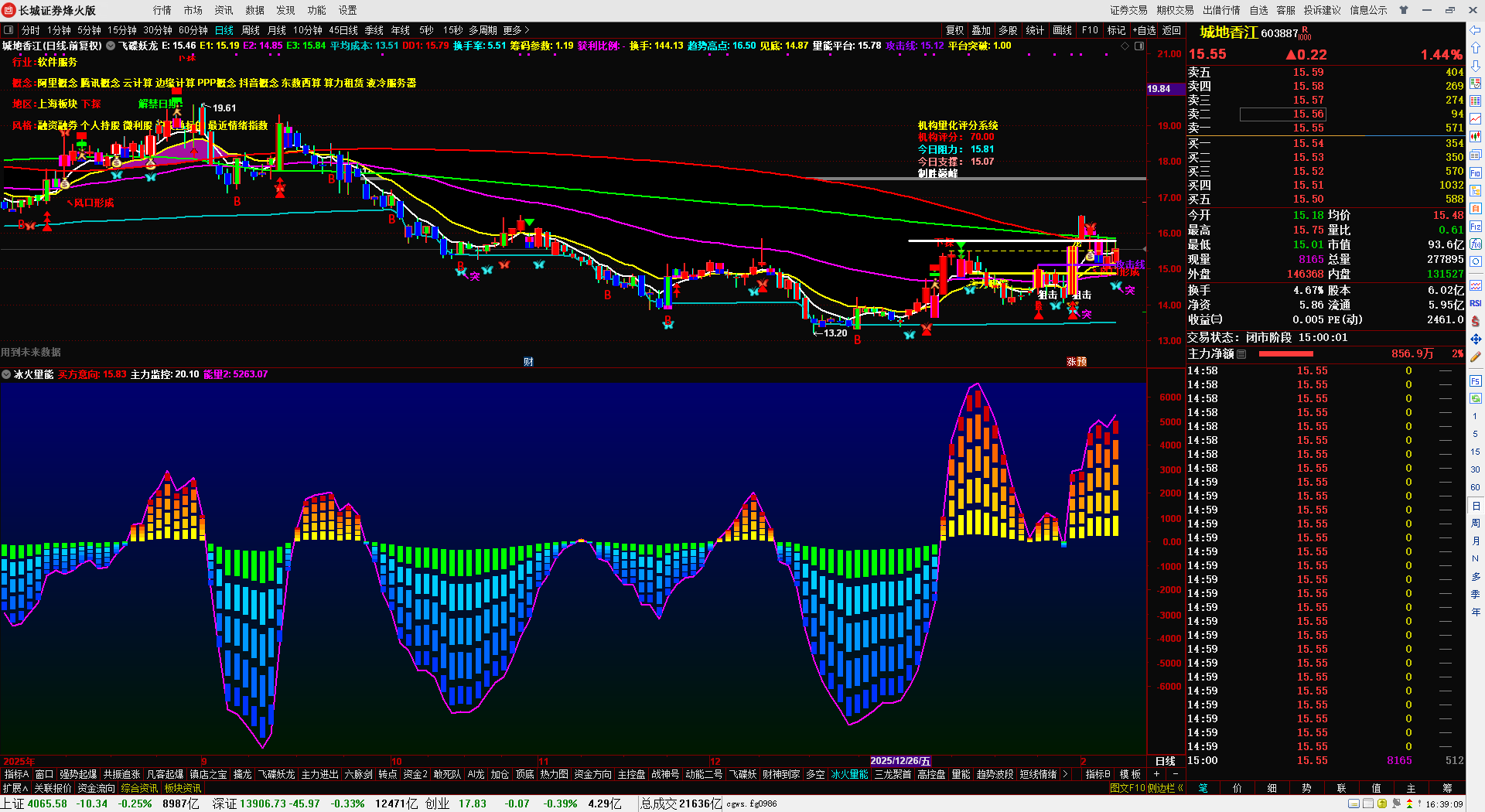Open the 指标A indicator dropdown
The width and height of the screenshot is (1485, 812).
[x=16, y=774]
